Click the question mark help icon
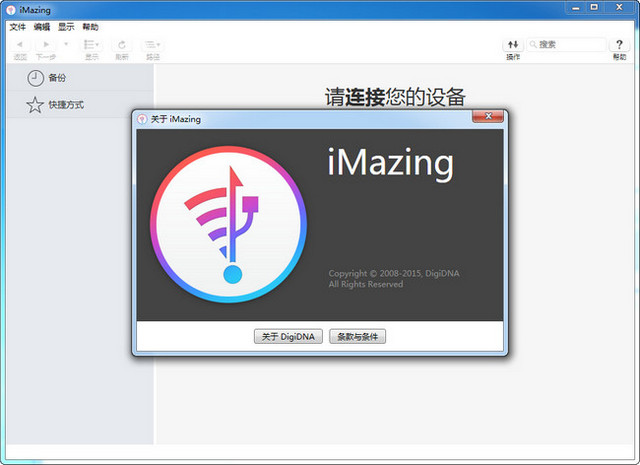The height and width of the screenshot is (465, 640). click(619, 44)
